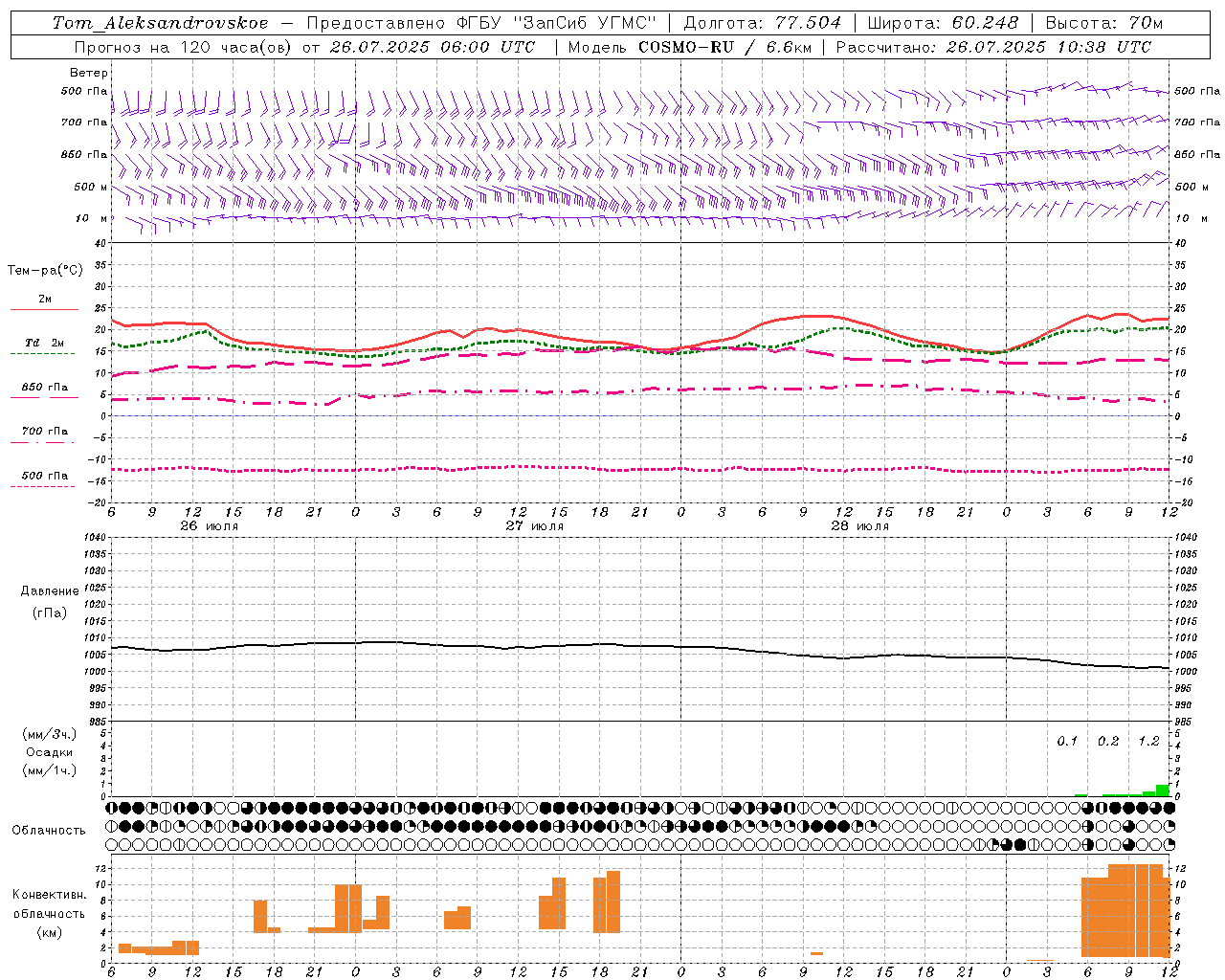
Task: Click the computed time 'Рассчитано: 26.07.2025 10:38 UTC'
Action: click(x=993, y=47)
